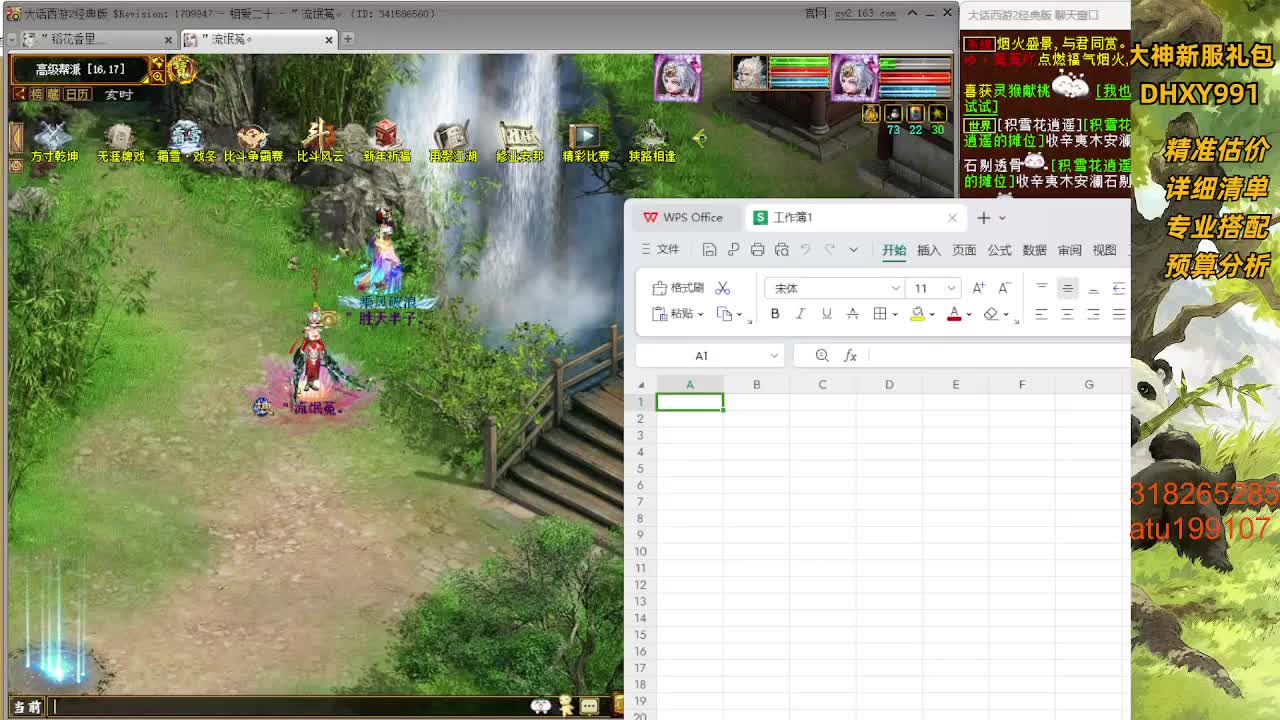Click the Underline formatting icon

click(826, 314)
